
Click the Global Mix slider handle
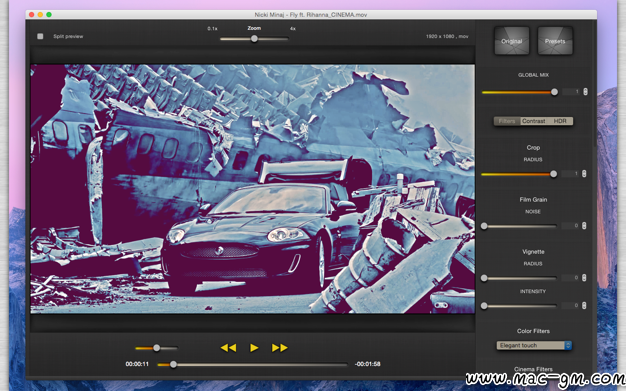554,92
